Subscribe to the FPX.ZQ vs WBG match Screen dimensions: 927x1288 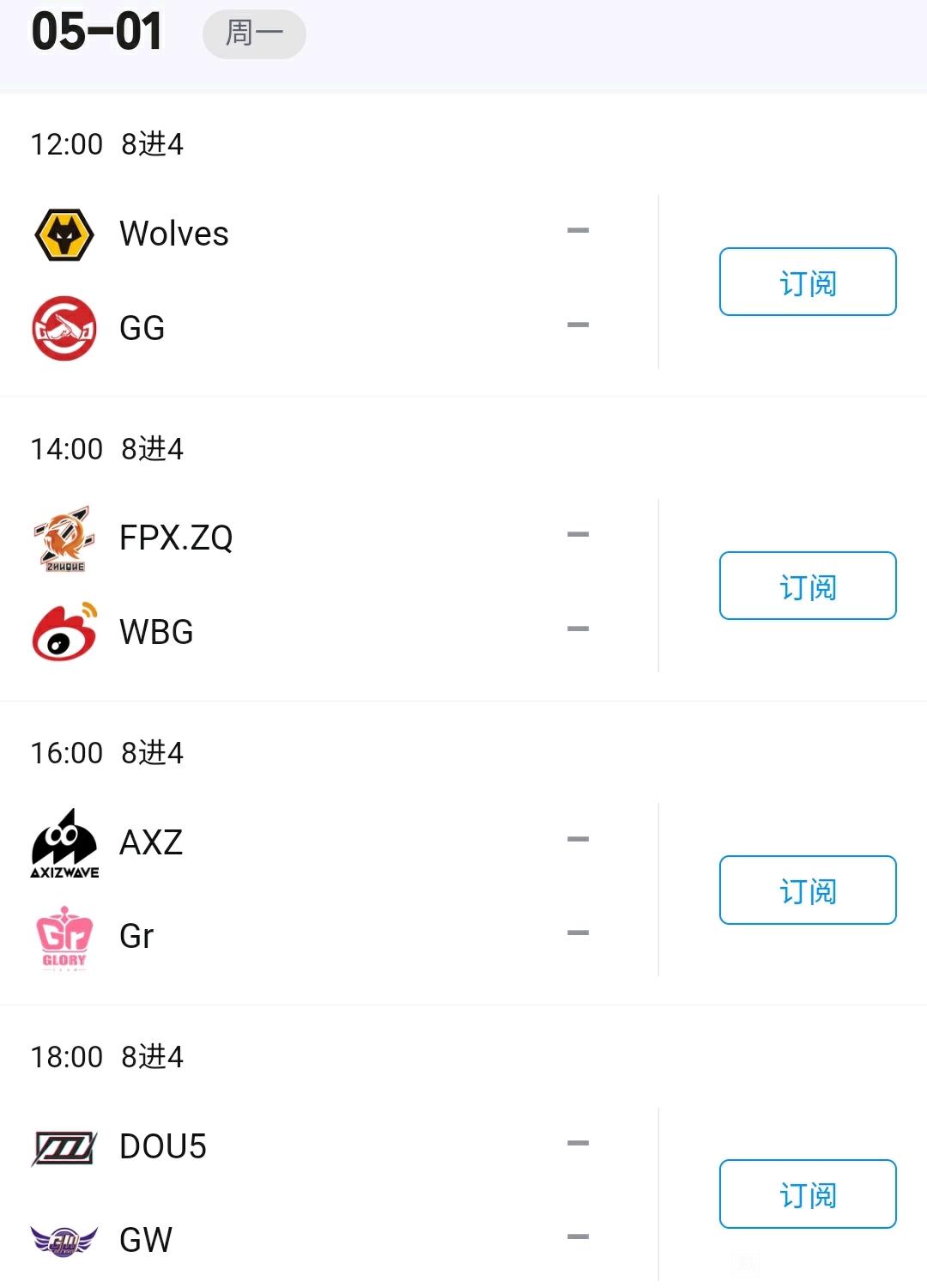pos(808,586)
